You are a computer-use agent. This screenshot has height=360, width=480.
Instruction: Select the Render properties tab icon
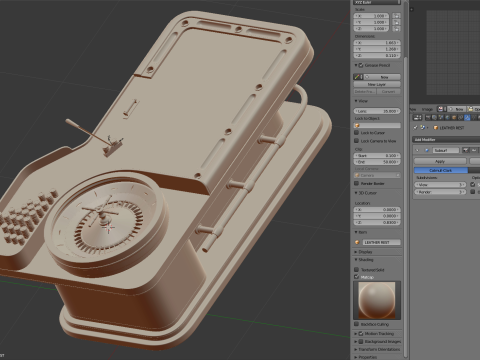[428, 118]
